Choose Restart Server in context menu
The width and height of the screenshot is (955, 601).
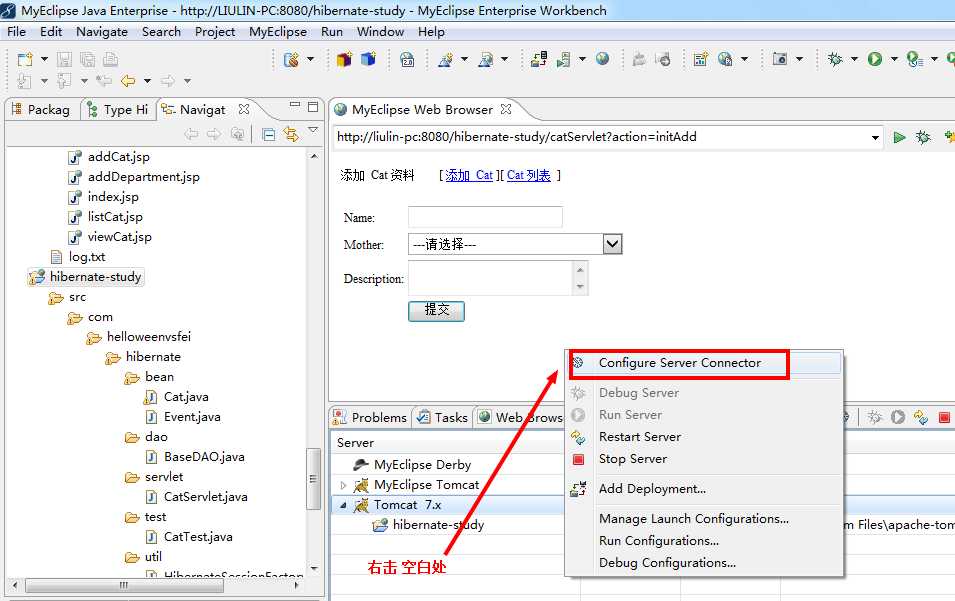705,437
